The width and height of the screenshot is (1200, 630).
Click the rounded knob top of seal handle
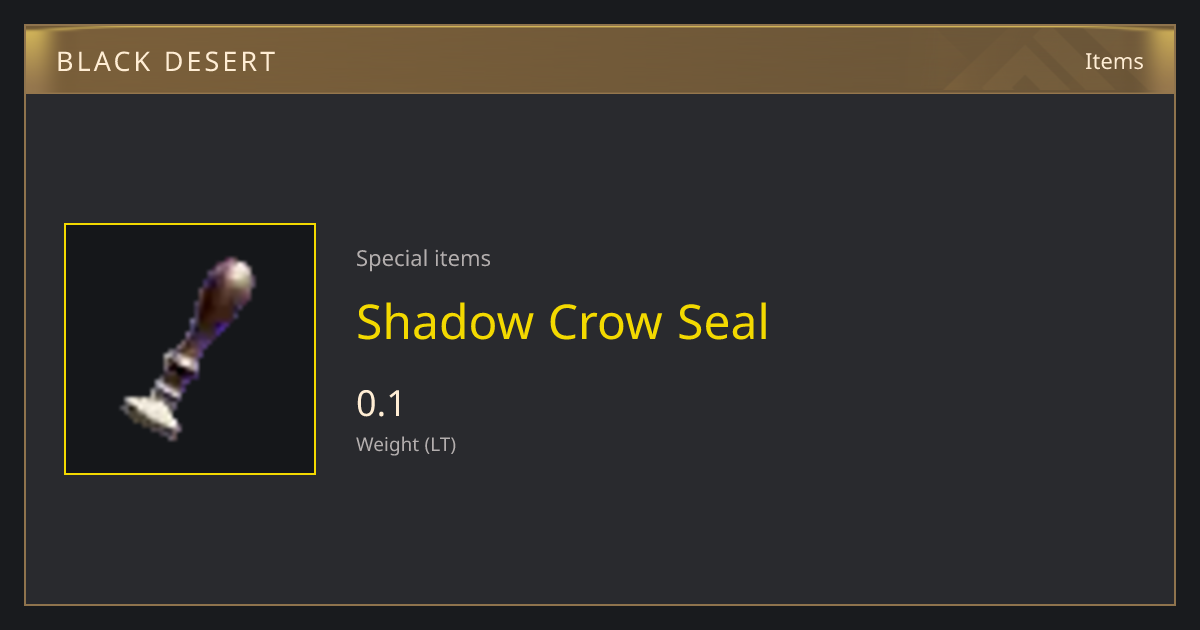(236, 276)
